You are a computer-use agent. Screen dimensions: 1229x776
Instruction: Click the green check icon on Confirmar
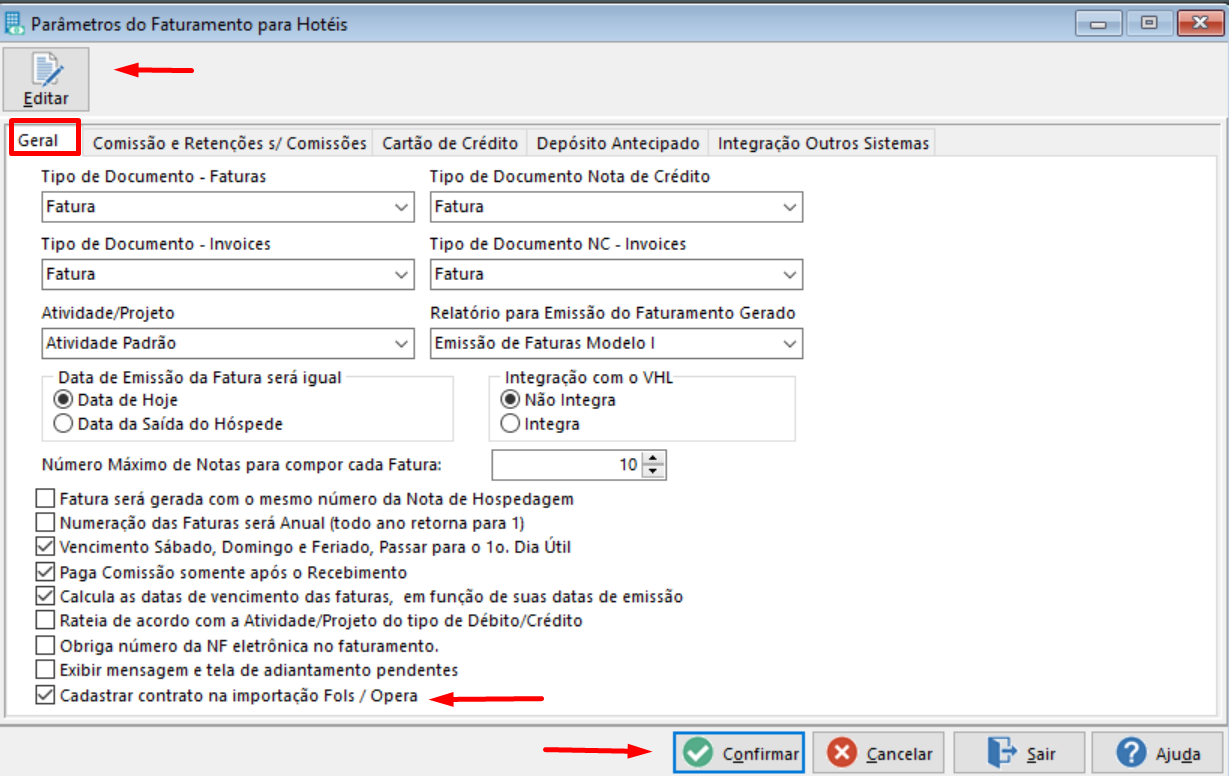(x=697, y=752)
